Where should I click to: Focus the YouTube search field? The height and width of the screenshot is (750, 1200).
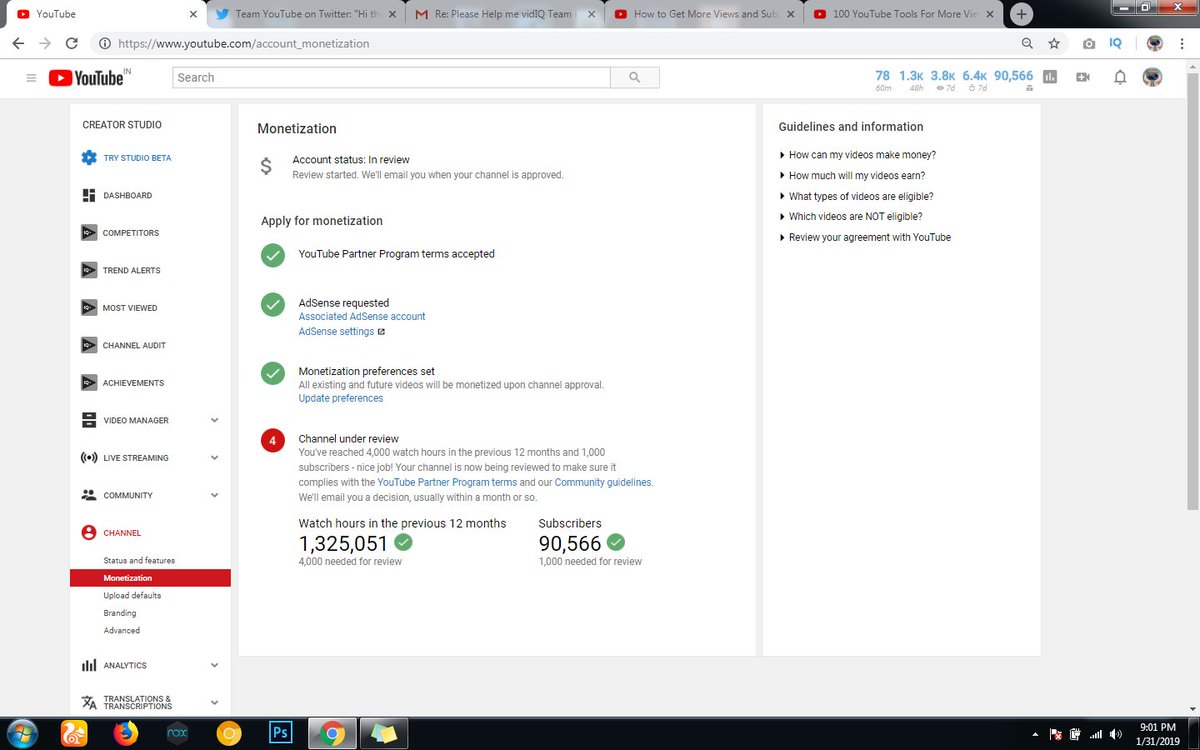click(392, 78)
